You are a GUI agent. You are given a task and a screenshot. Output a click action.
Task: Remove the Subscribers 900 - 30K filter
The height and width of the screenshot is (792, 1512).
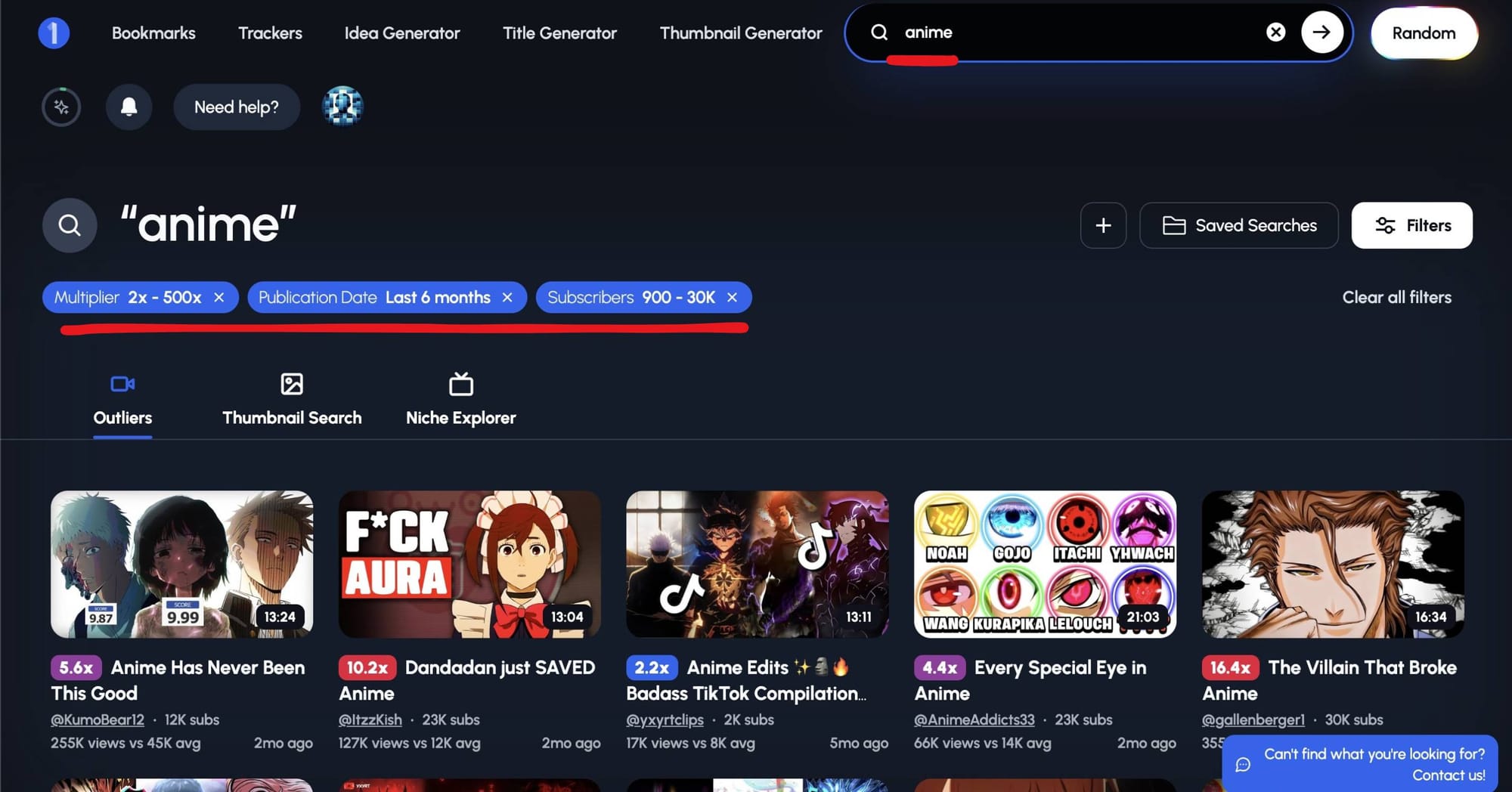pos(732,298)
